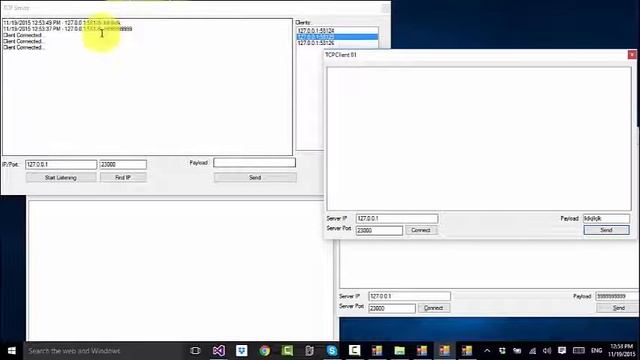Click Send in the TCP Server window
The width and height of the screenshot is (640, 360).
[x=255, y=178]
